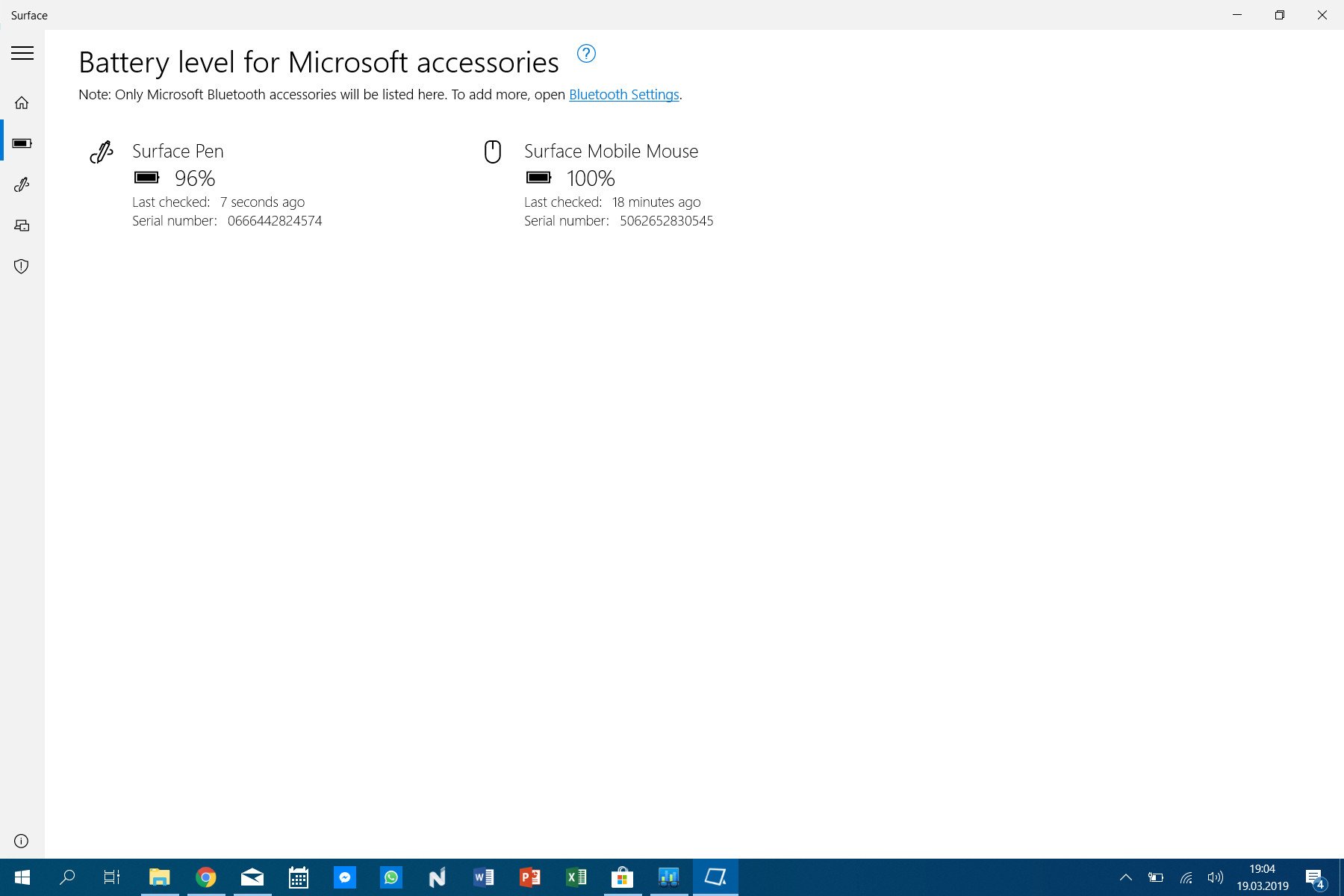Screen dimensions: 1344x896
Task: Open the Windows Start menu
Action: coord(22,877)
